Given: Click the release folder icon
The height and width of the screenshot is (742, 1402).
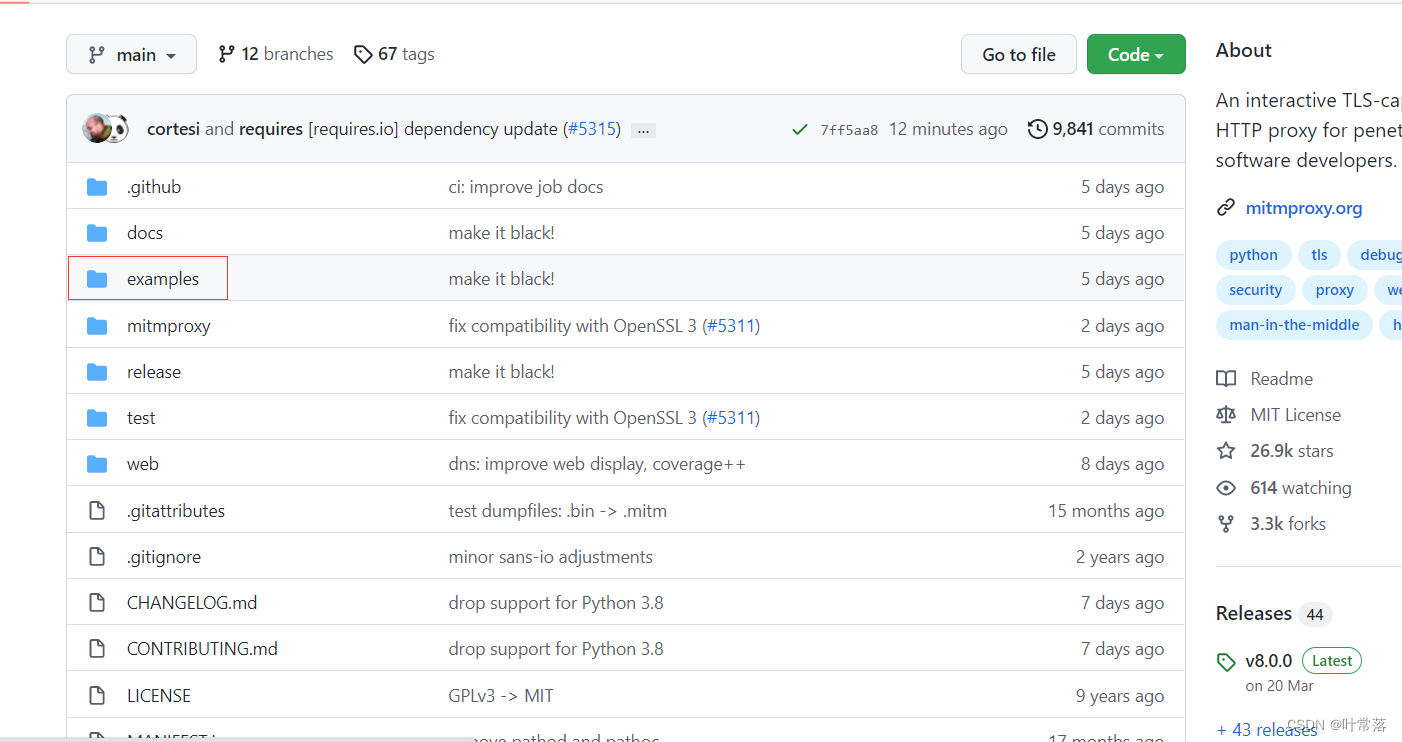Looking at the screenshot, I should pyautogui.click(x=97, y=372).
